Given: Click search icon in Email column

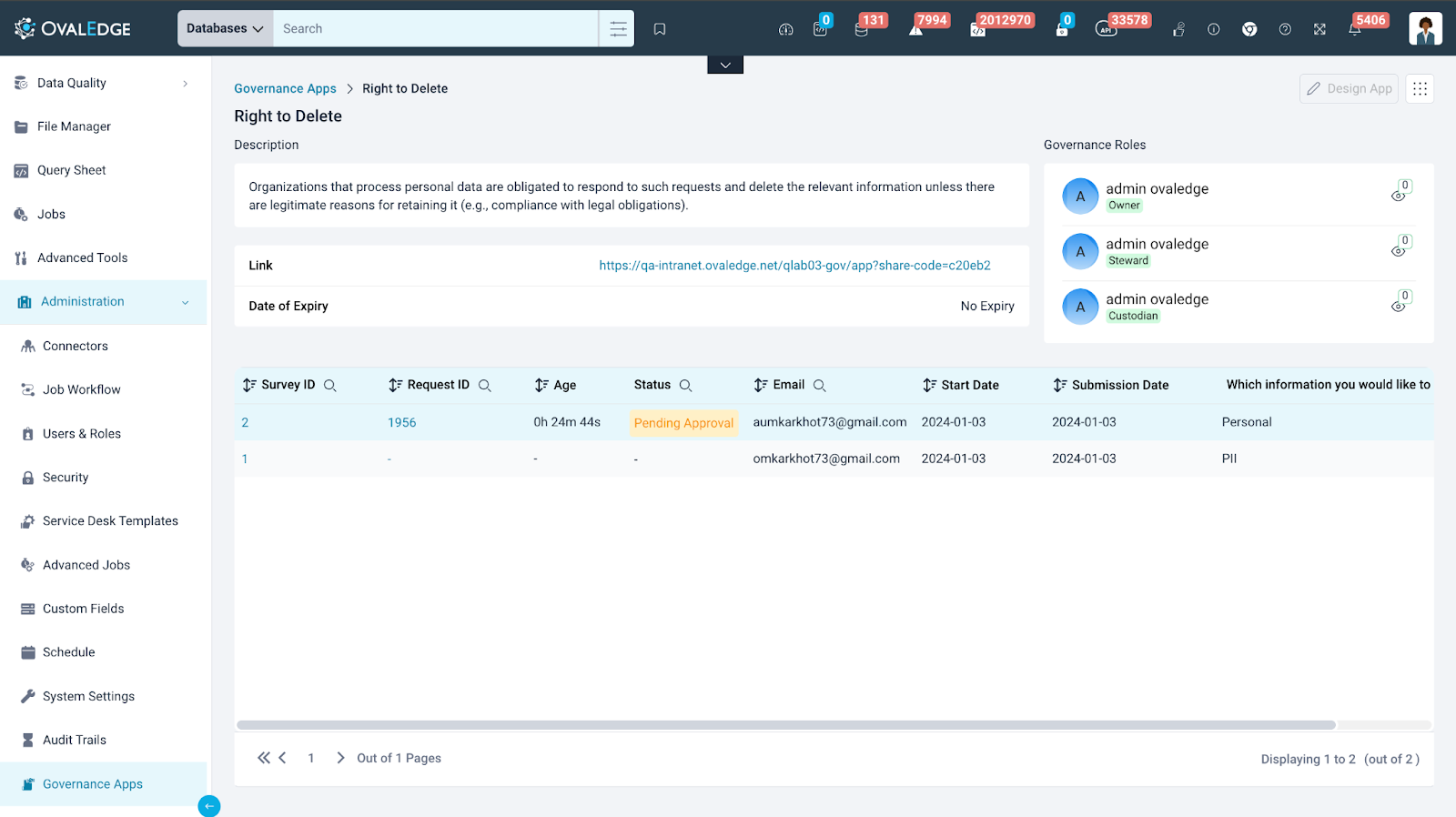Looking at the screenshot, I should click(x=820, y=386).
